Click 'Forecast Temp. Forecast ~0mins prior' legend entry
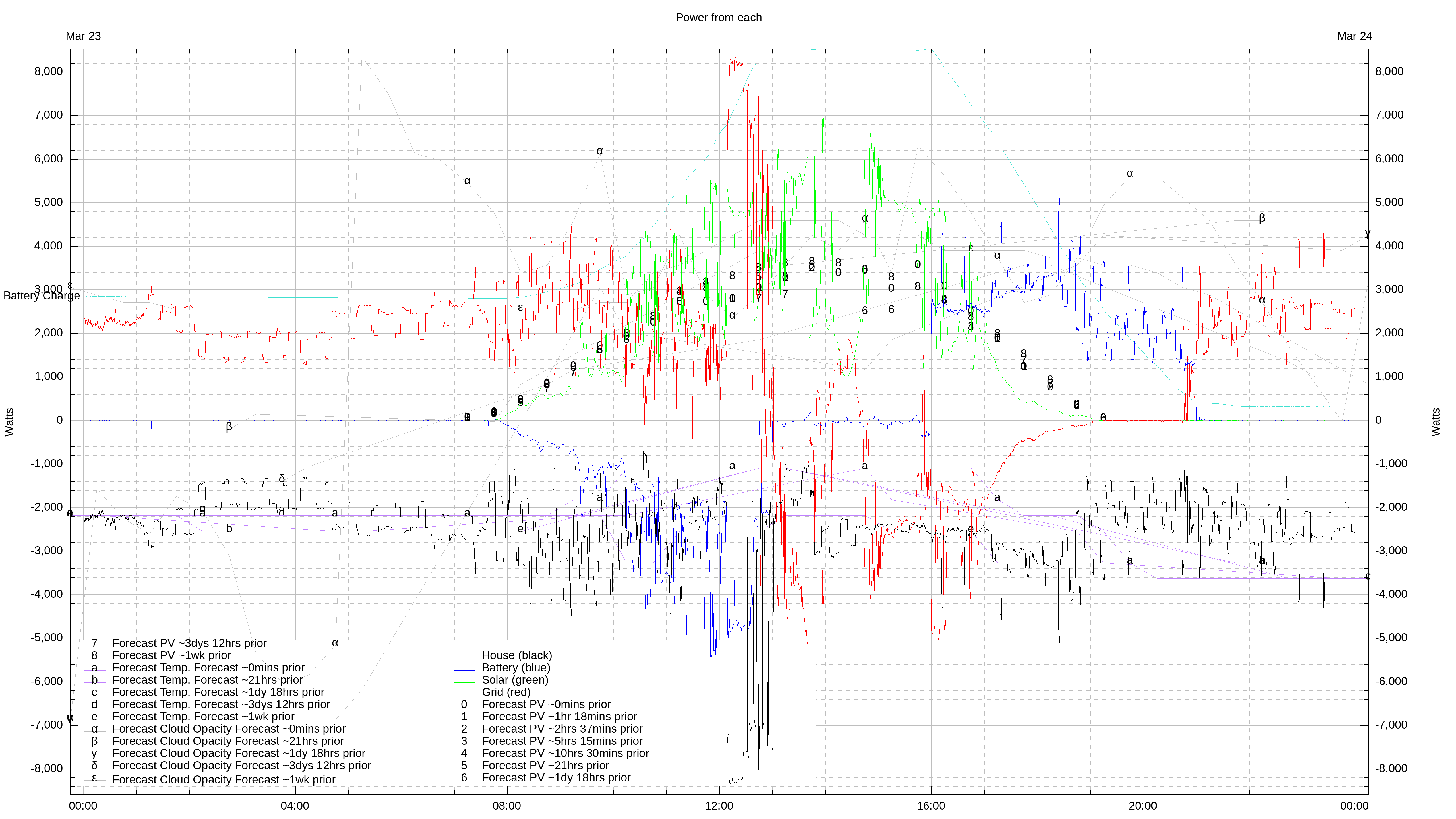This screenshot has height=819, width=1456. (208, 667)
